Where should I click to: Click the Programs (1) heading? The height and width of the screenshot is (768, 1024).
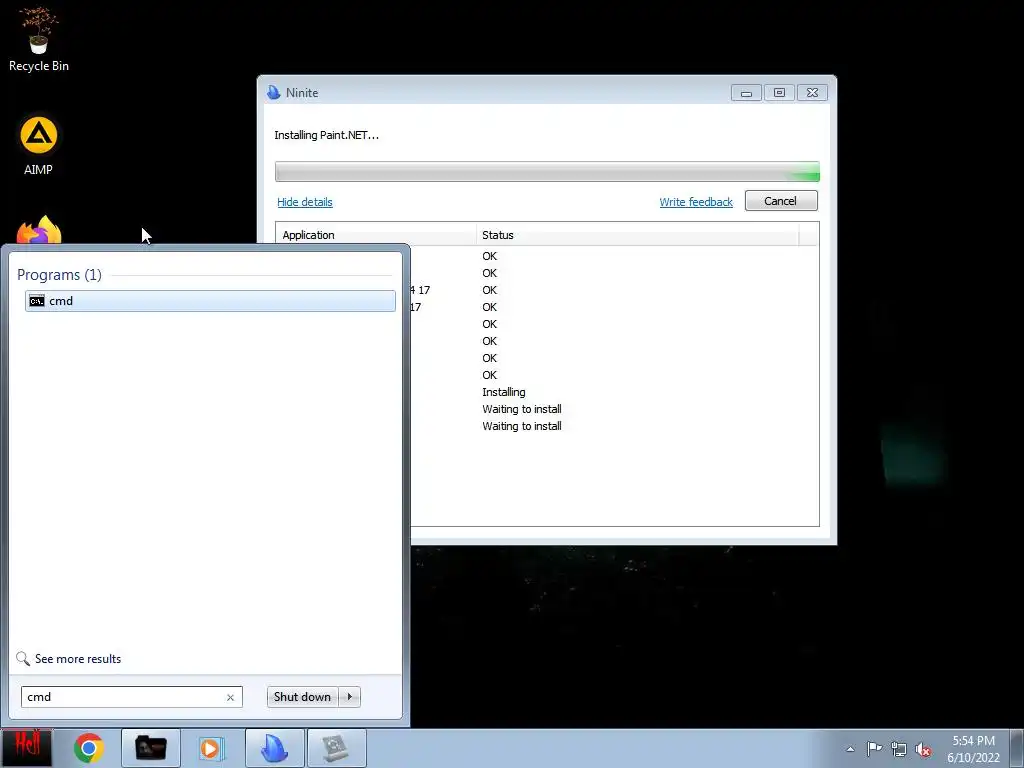pos(59,275)
